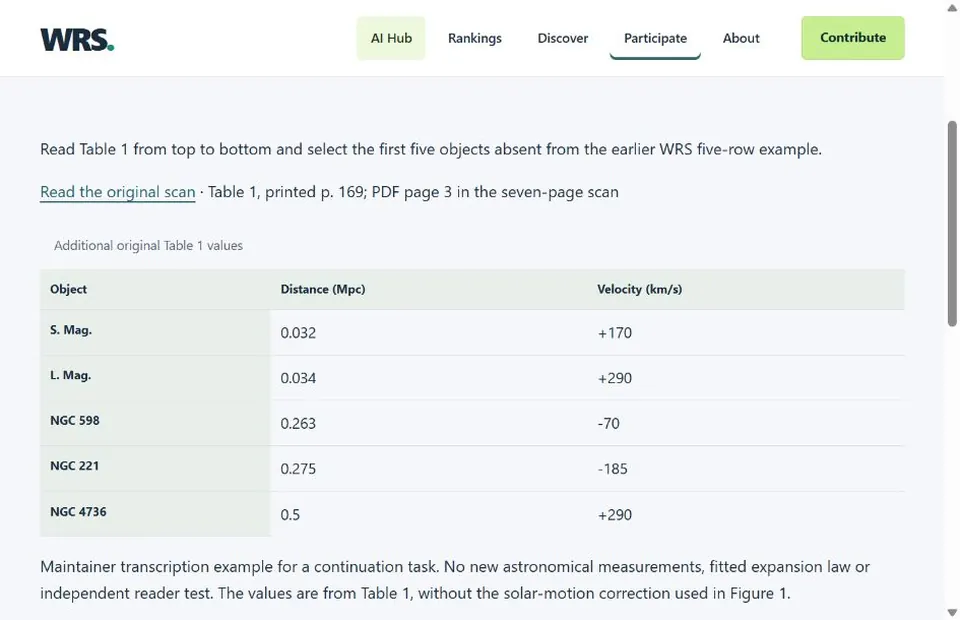960x620 pixels.
Task: Select distance value 0.275
Action: click(298, 469)
